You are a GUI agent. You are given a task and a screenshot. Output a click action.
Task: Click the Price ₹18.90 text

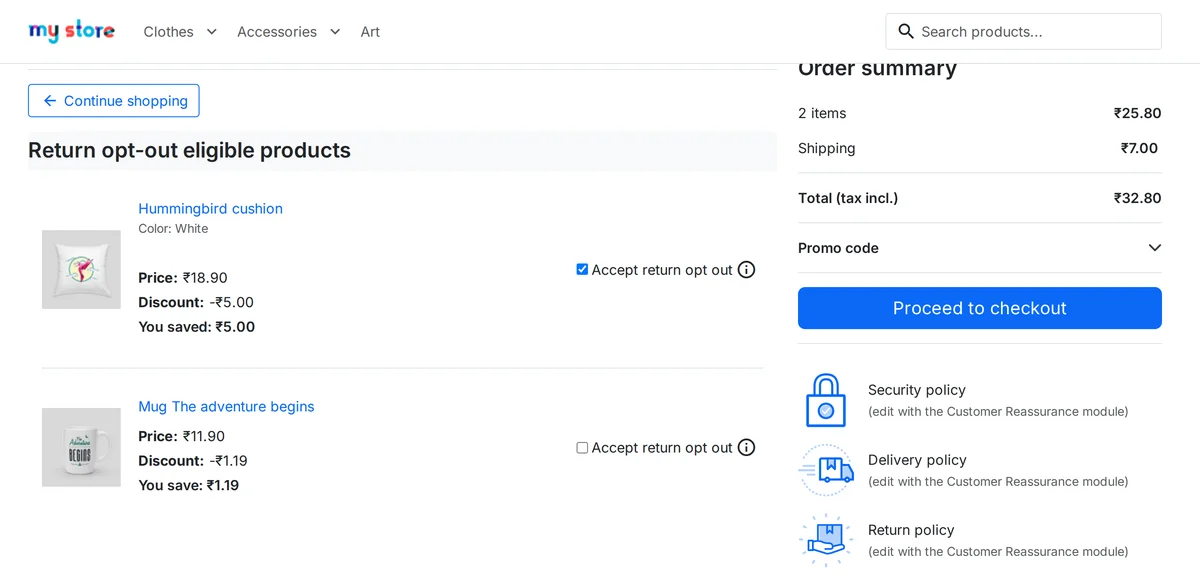click(183, 278)
